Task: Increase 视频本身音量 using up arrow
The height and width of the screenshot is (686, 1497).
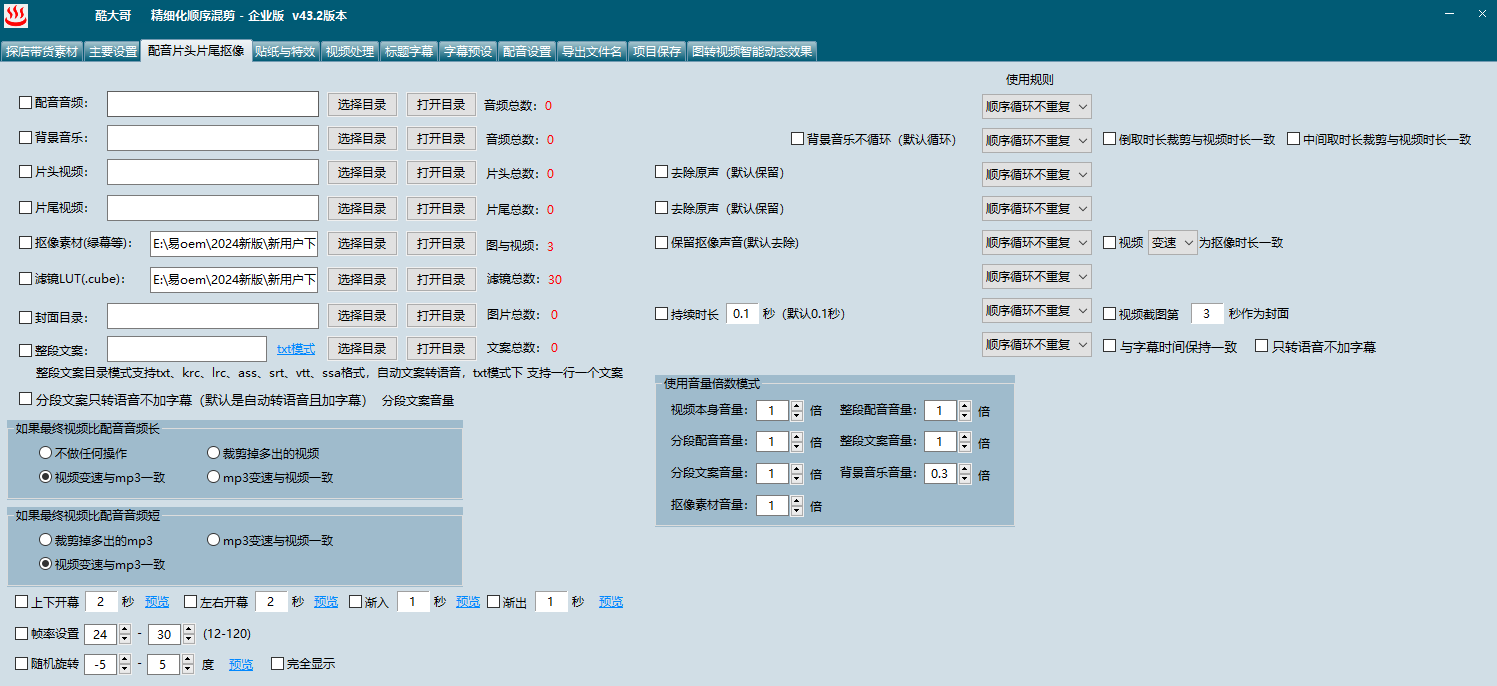Action: pyautogui.click(x=797, y=405)
